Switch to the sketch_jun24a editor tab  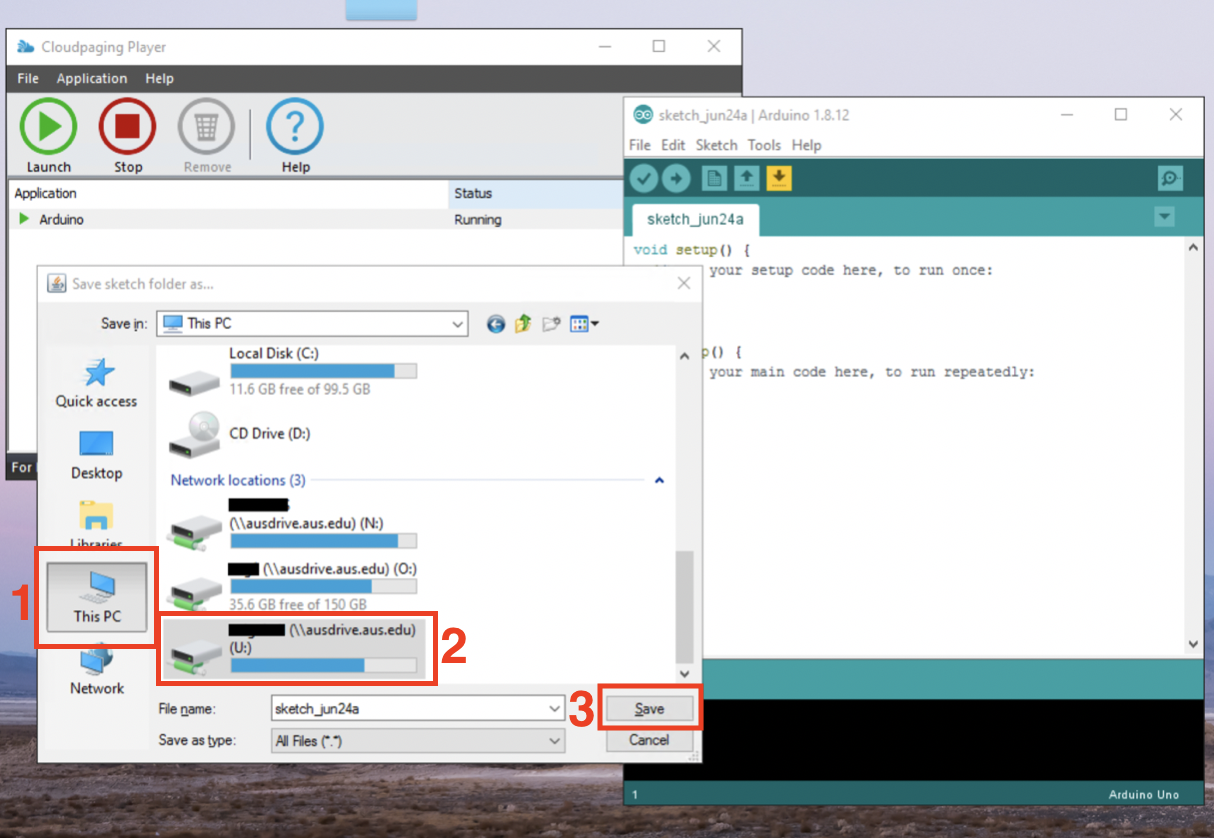696,220
